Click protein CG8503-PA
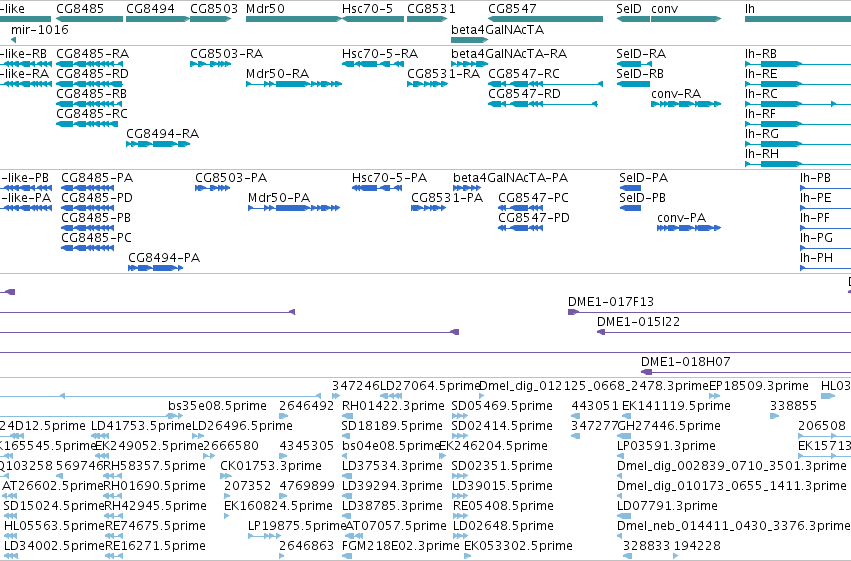Image resolution: width=851 pixels, height=561 pixels. (213, 188)
